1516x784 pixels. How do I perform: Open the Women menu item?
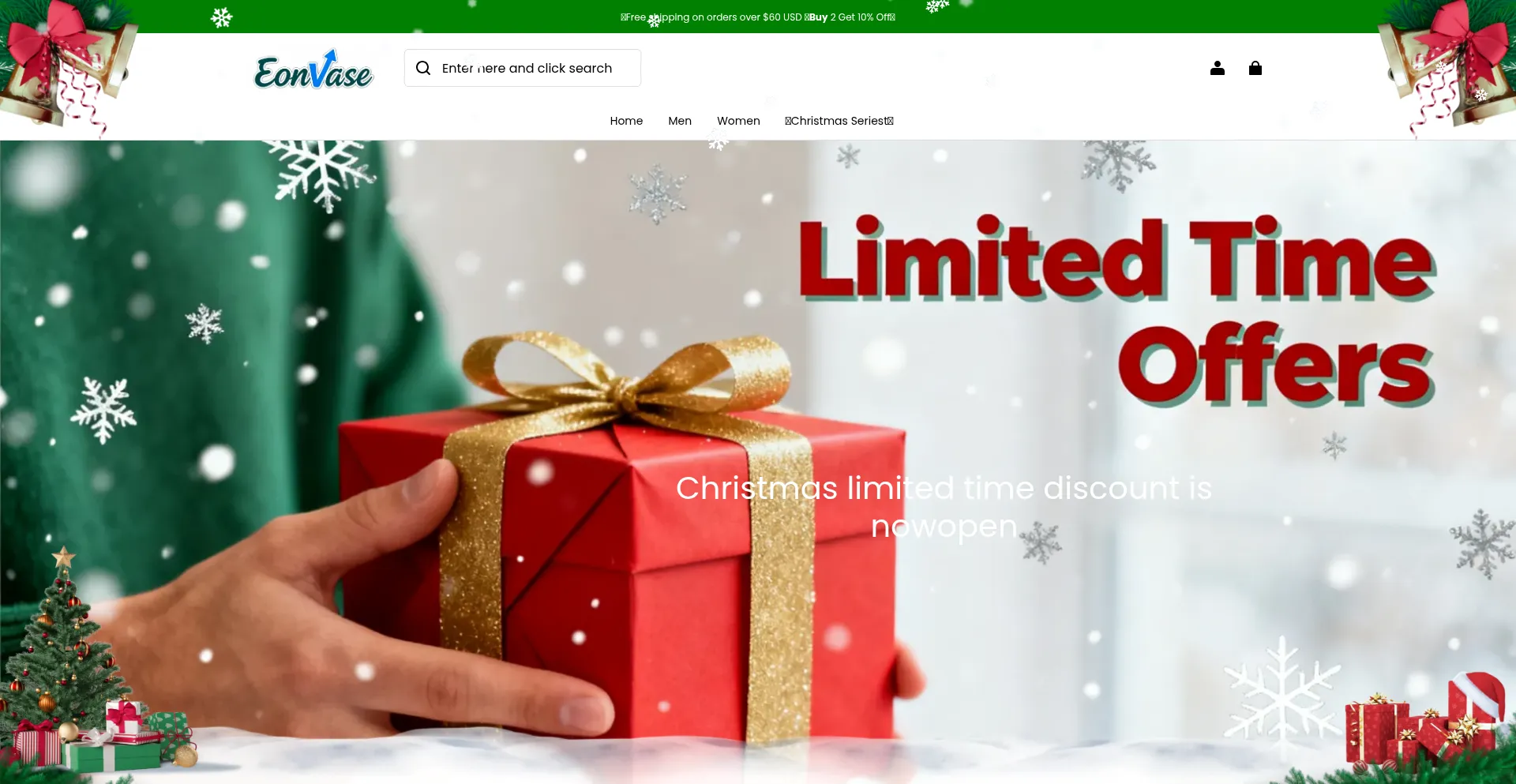point(738,121)
